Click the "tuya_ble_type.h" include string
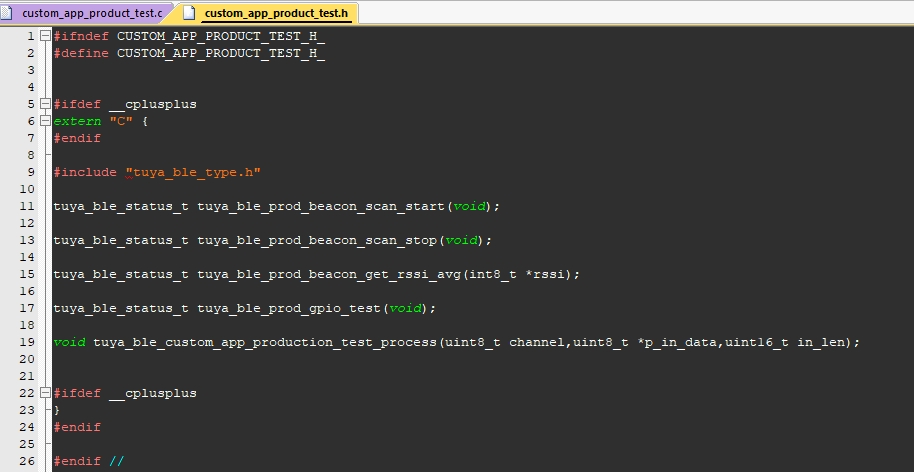The image size is (914, 472). [x=192, y=172]
